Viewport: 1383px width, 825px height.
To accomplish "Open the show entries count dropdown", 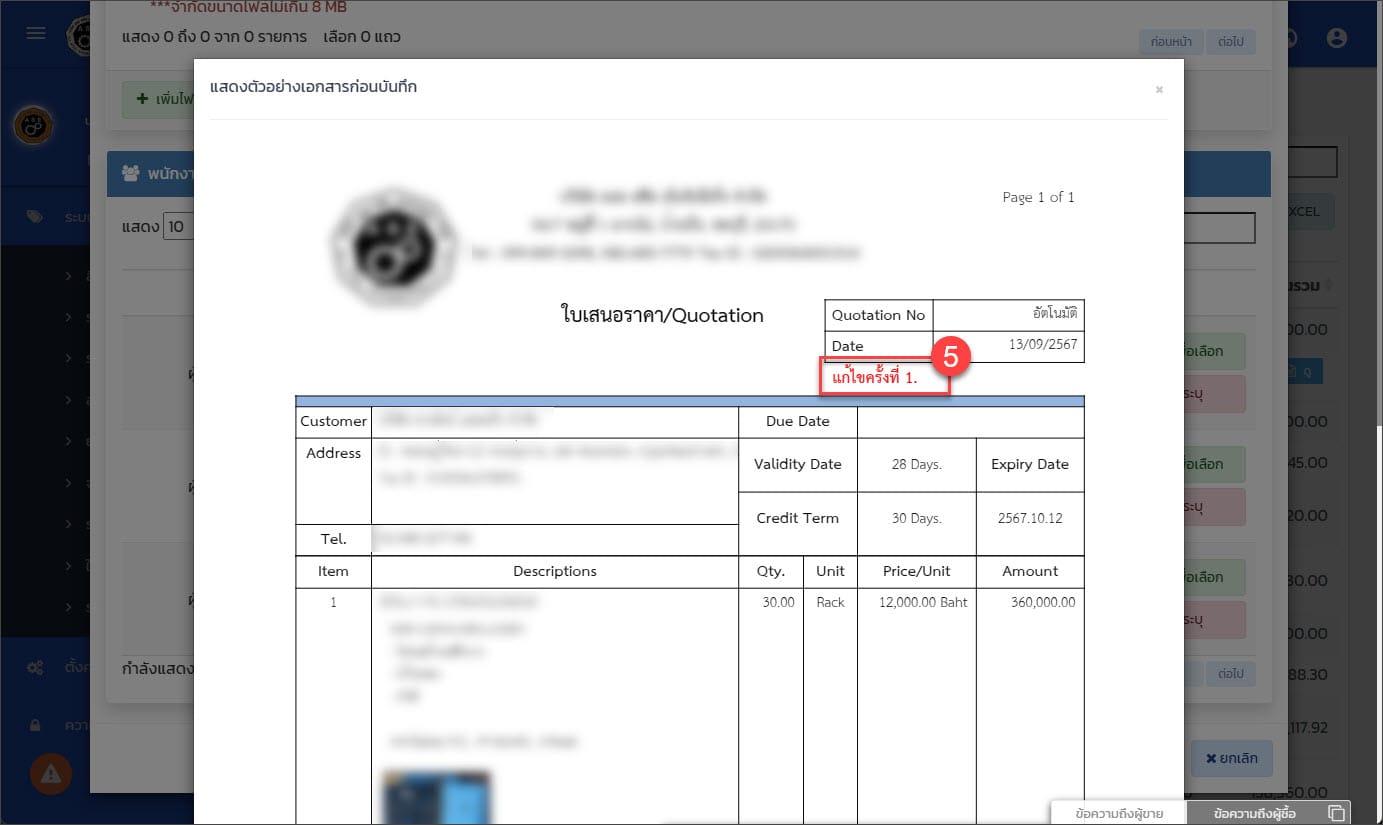I will [177, 226].
